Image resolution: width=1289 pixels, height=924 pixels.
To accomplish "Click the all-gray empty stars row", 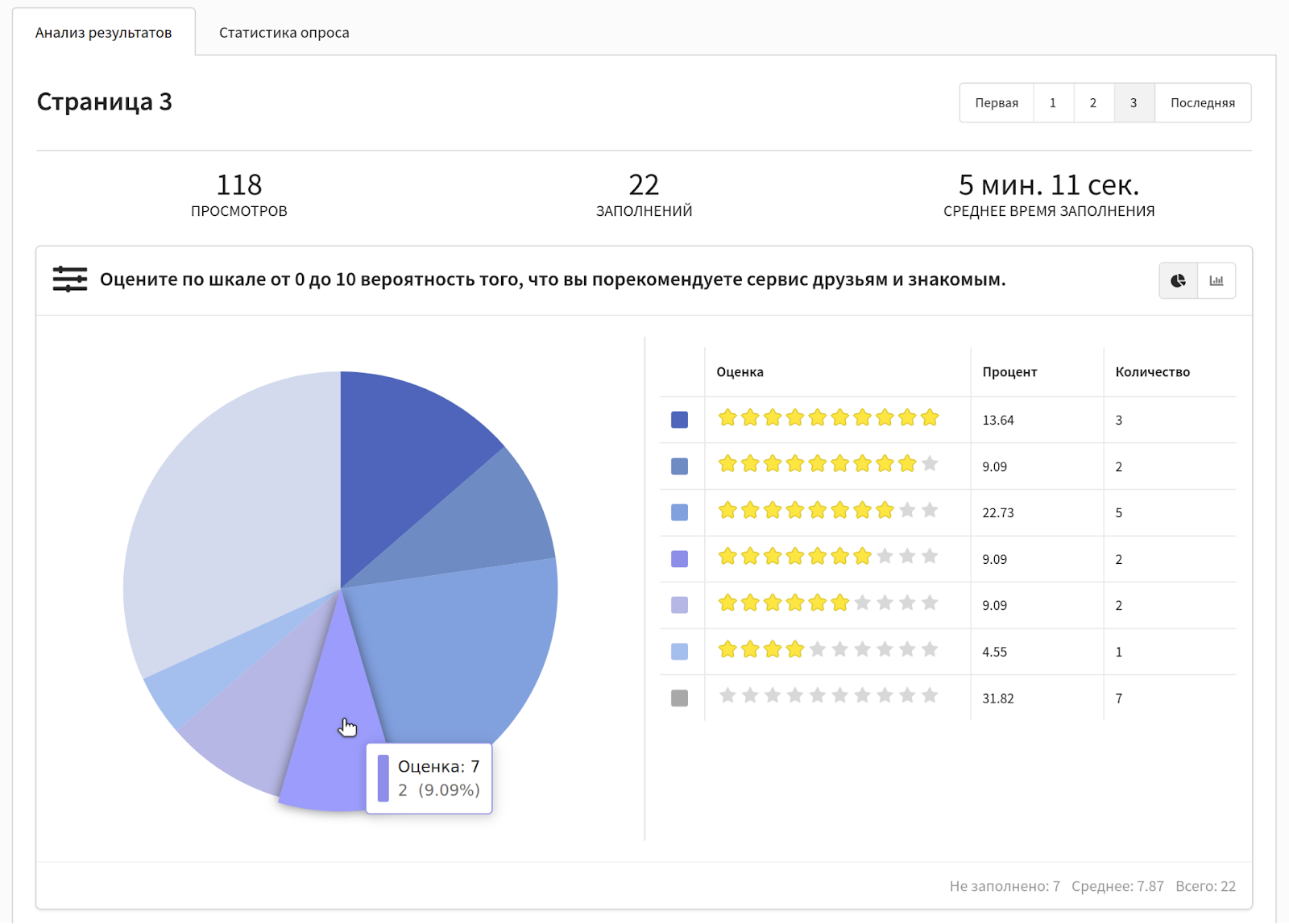I will [828, 695].
